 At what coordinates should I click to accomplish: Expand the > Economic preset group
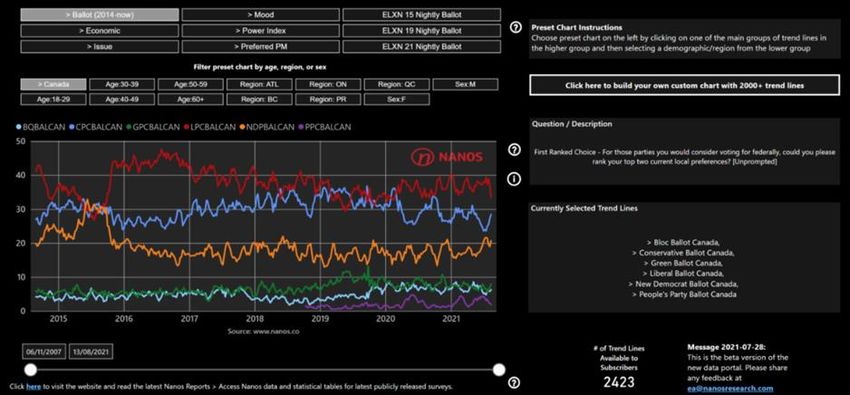coord(100,31)
